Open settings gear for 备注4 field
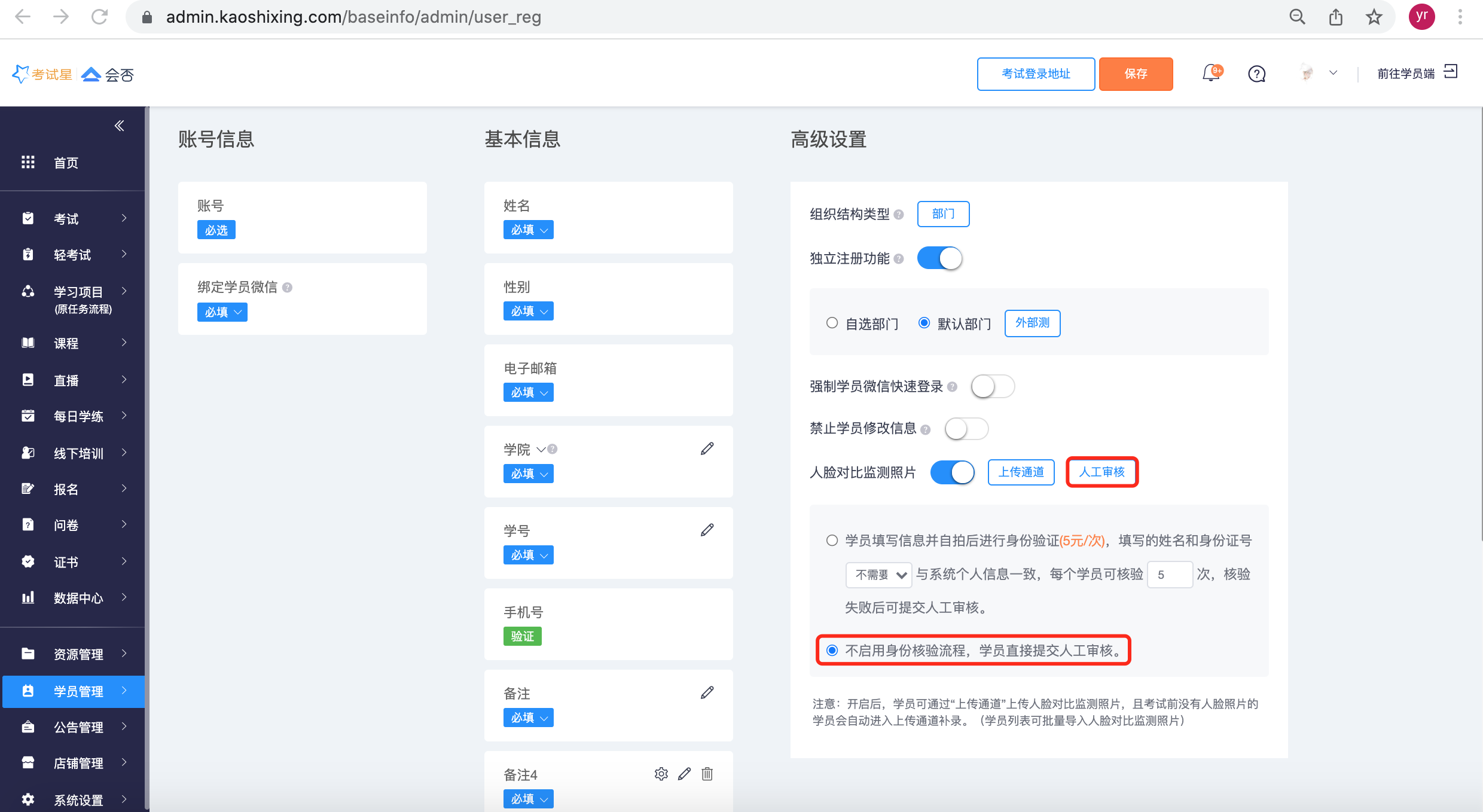 (661, 774)
